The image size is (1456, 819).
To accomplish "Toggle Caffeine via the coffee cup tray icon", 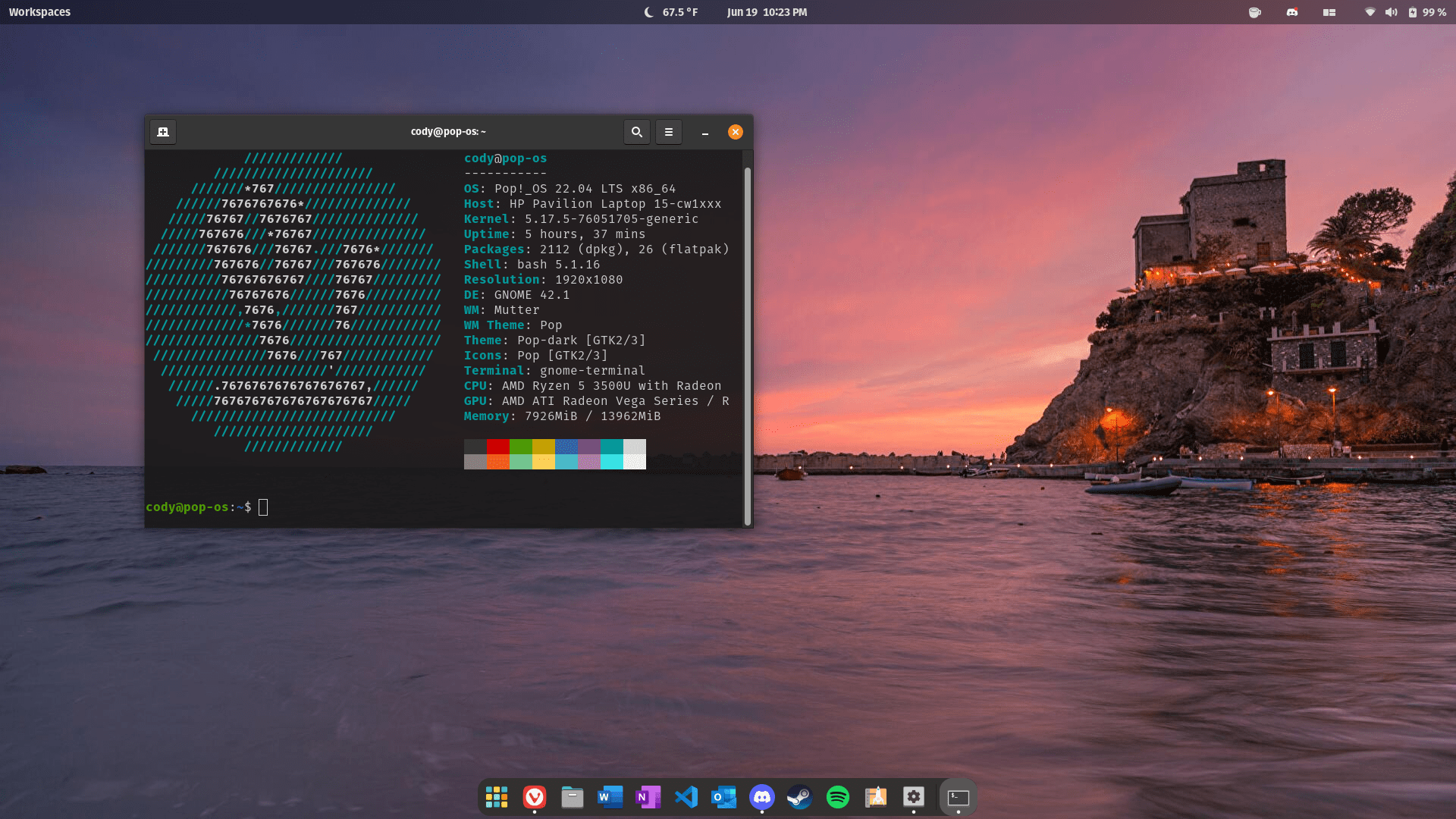I will tap(1254, 12).
